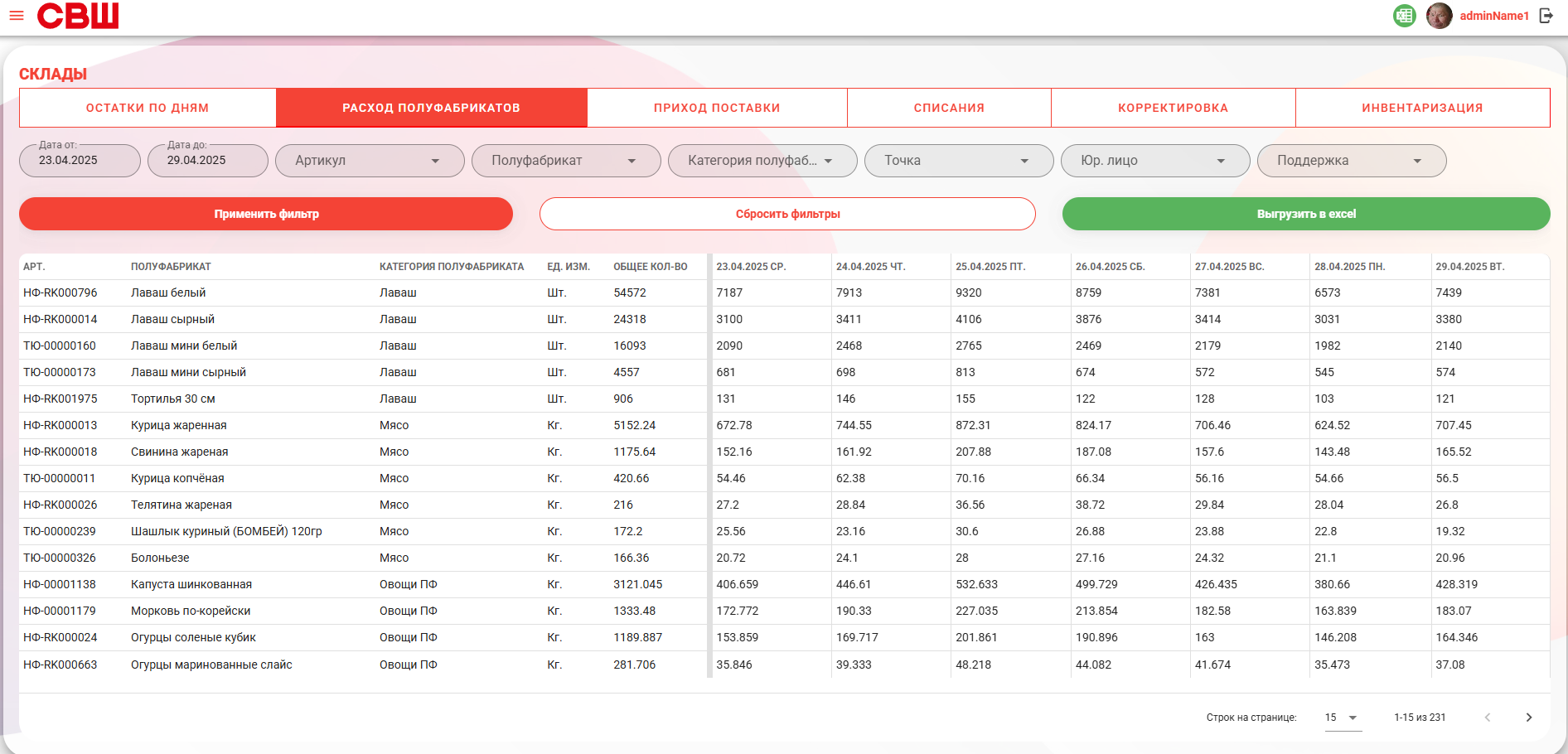The image size is (1568, 754).
Task: Open the Точка filter dropdown
Action: [959, 161]
